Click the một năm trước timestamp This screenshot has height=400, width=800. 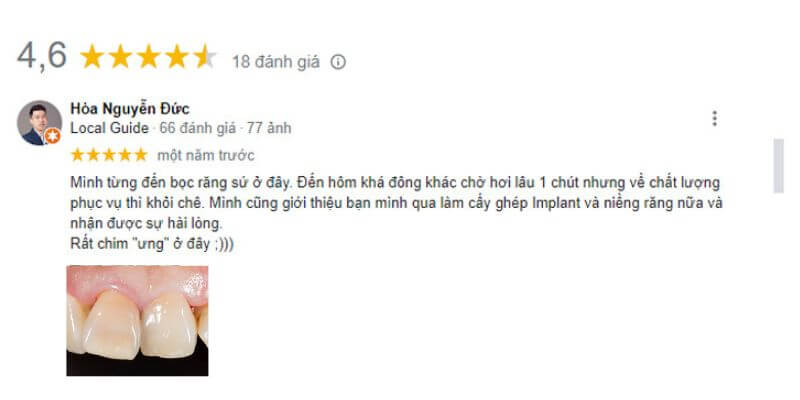click(x=206, y=155)
